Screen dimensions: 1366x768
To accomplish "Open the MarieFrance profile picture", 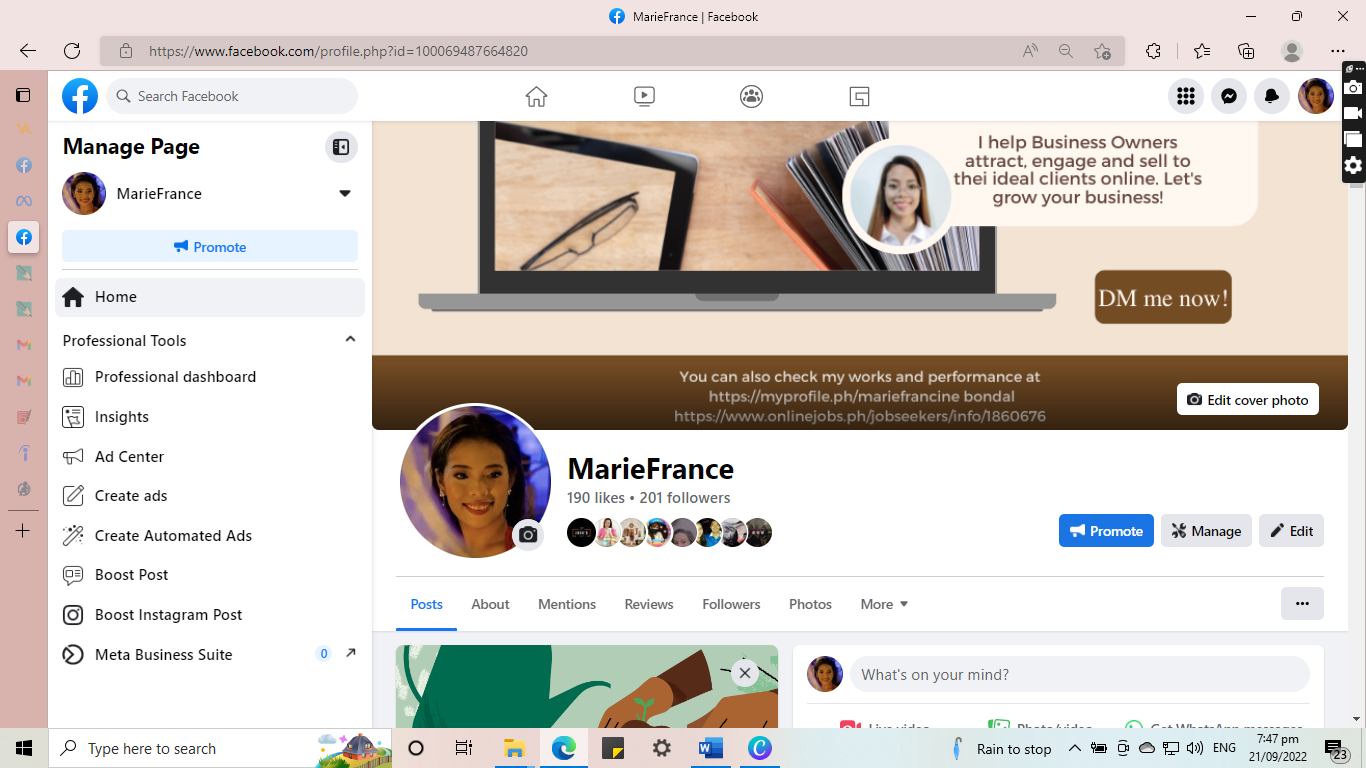I will [x=475, y=481].
